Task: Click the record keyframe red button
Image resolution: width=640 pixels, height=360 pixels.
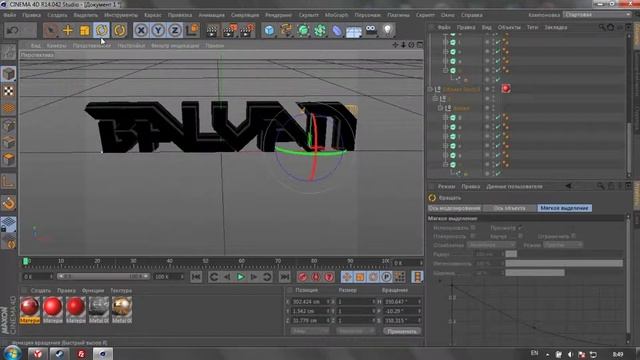Action: (x=302, y=277)
